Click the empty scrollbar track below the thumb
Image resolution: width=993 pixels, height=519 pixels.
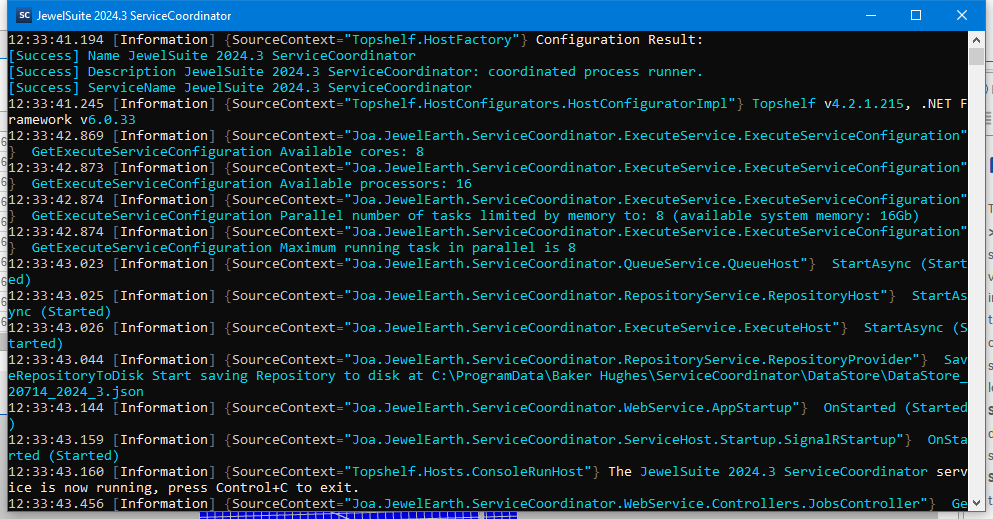pyautogui.click(x=976, y=300)
